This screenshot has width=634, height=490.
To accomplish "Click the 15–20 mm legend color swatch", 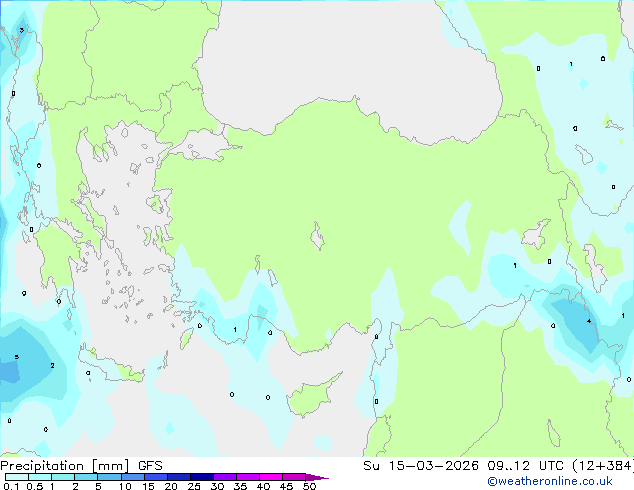I will [155, 477].
